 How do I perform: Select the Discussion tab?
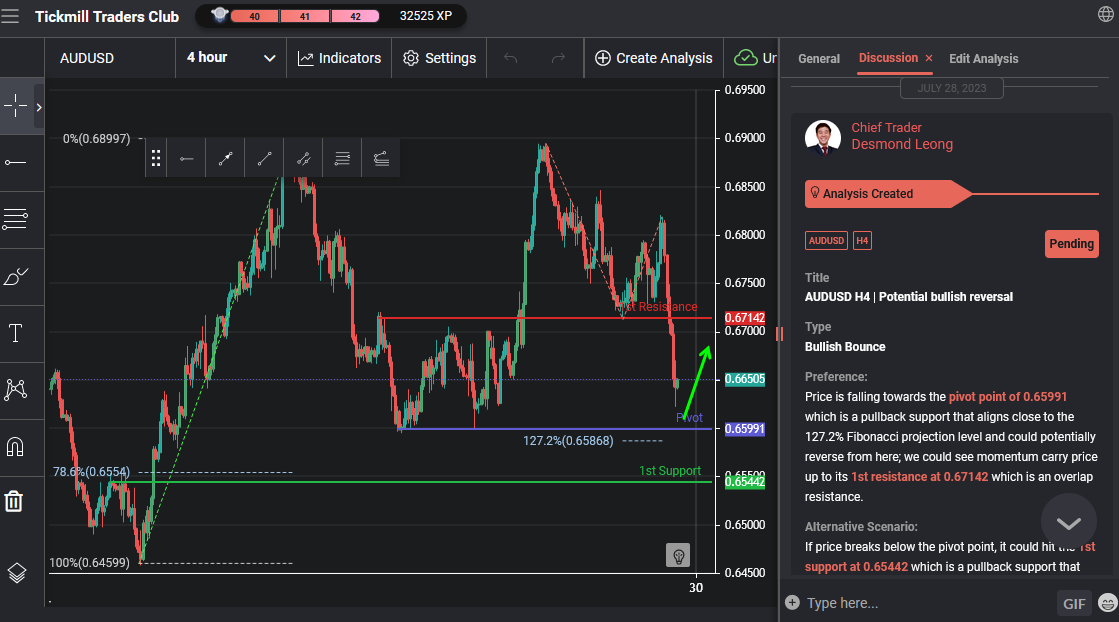[888, 58]
